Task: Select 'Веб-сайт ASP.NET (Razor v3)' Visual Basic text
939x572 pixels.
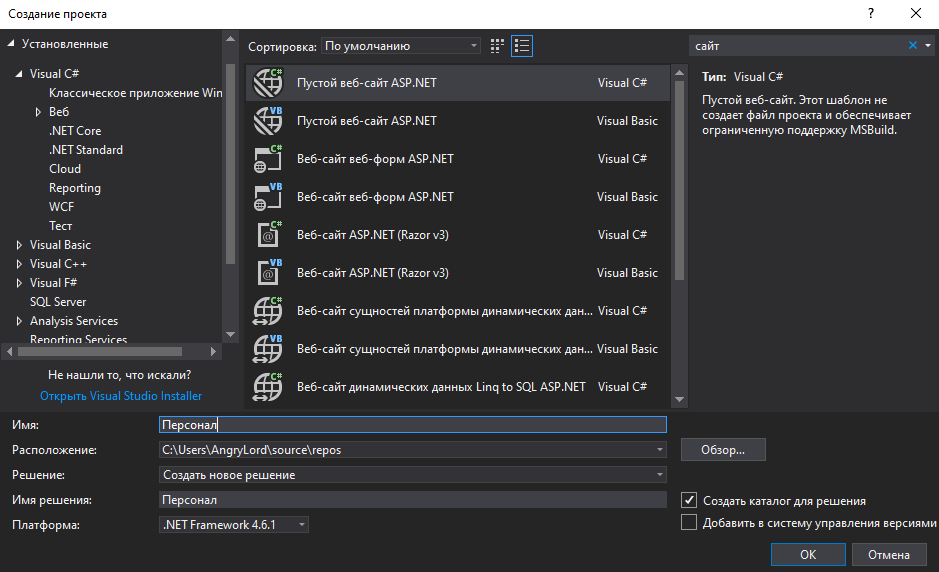Action: [x=372, y=273]
